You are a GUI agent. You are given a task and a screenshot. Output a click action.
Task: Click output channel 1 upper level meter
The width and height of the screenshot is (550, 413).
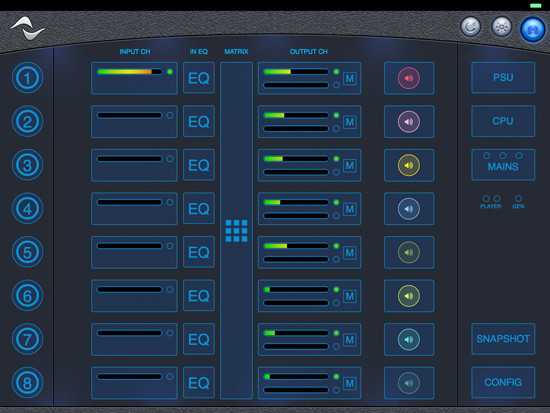point(296,72)
